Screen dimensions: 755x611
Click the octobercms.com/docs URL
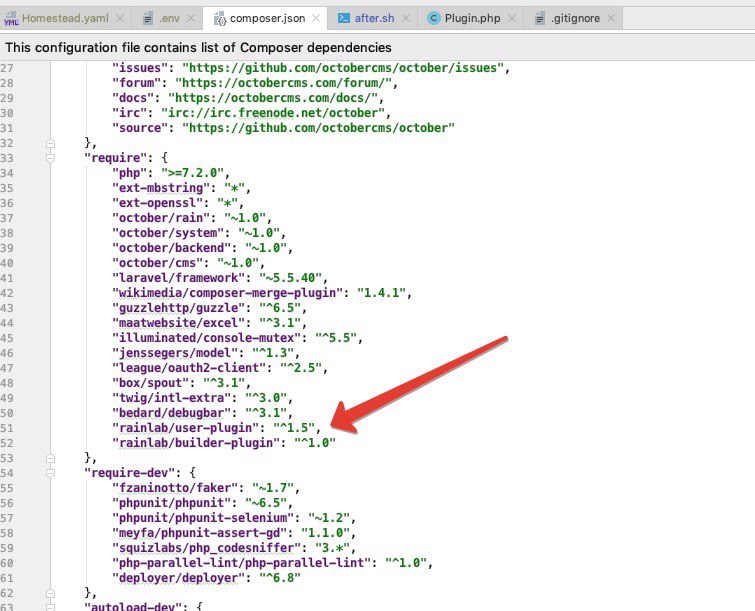point(273,98)
